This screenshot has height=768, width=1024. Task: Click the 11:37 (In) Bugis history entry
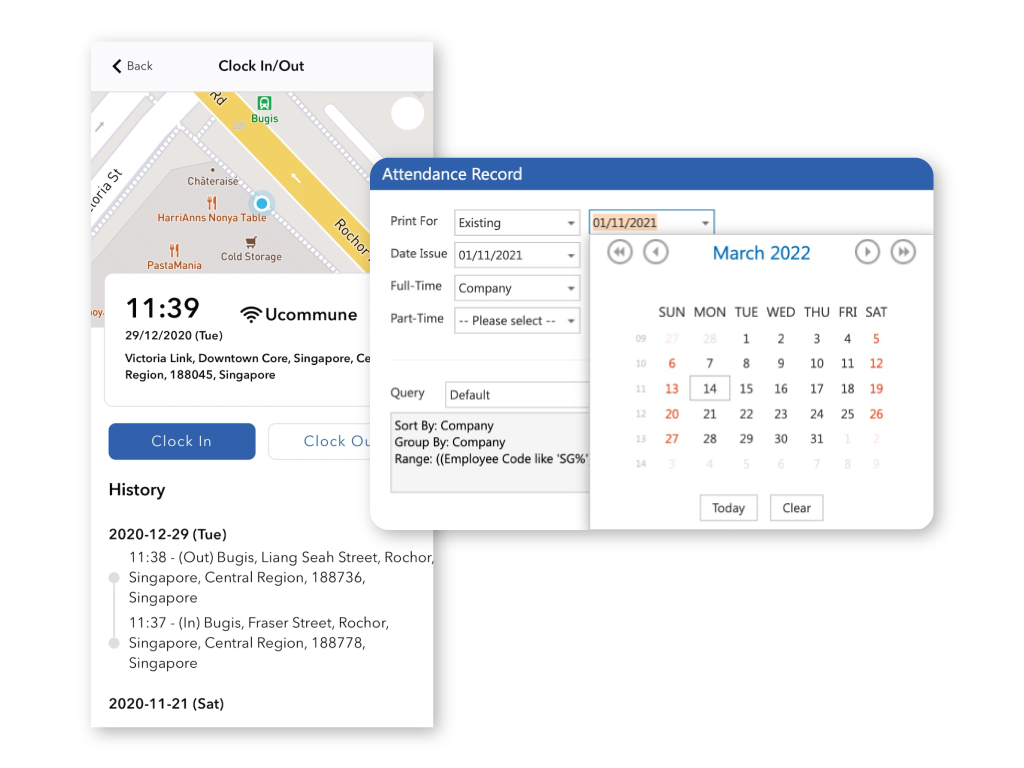pos(259,643)
